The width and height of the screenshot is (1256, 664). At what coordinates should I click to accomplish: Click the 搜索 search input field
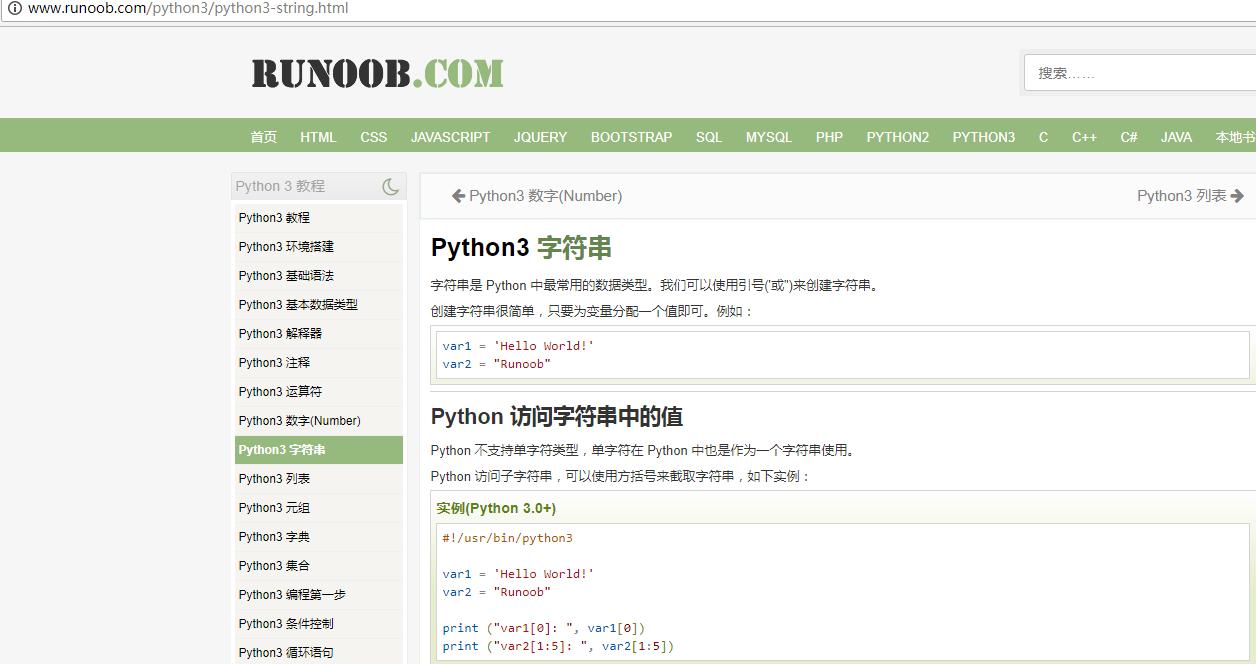pos(1140,73)
